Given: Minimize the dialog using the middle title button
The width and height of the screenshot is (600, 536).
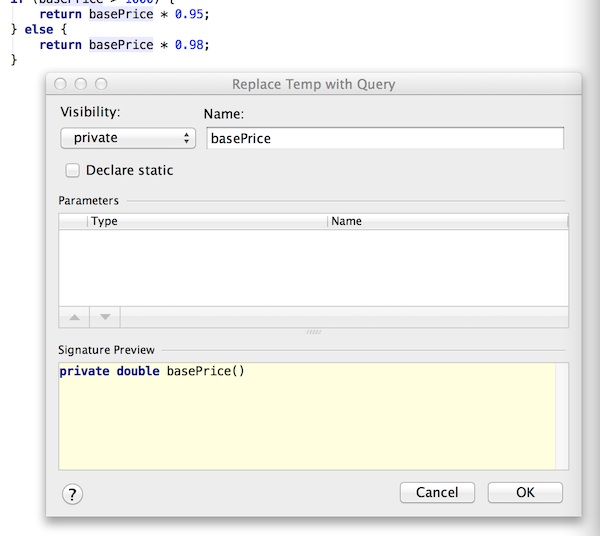Looking at the screenshot, I should (81, 85).
